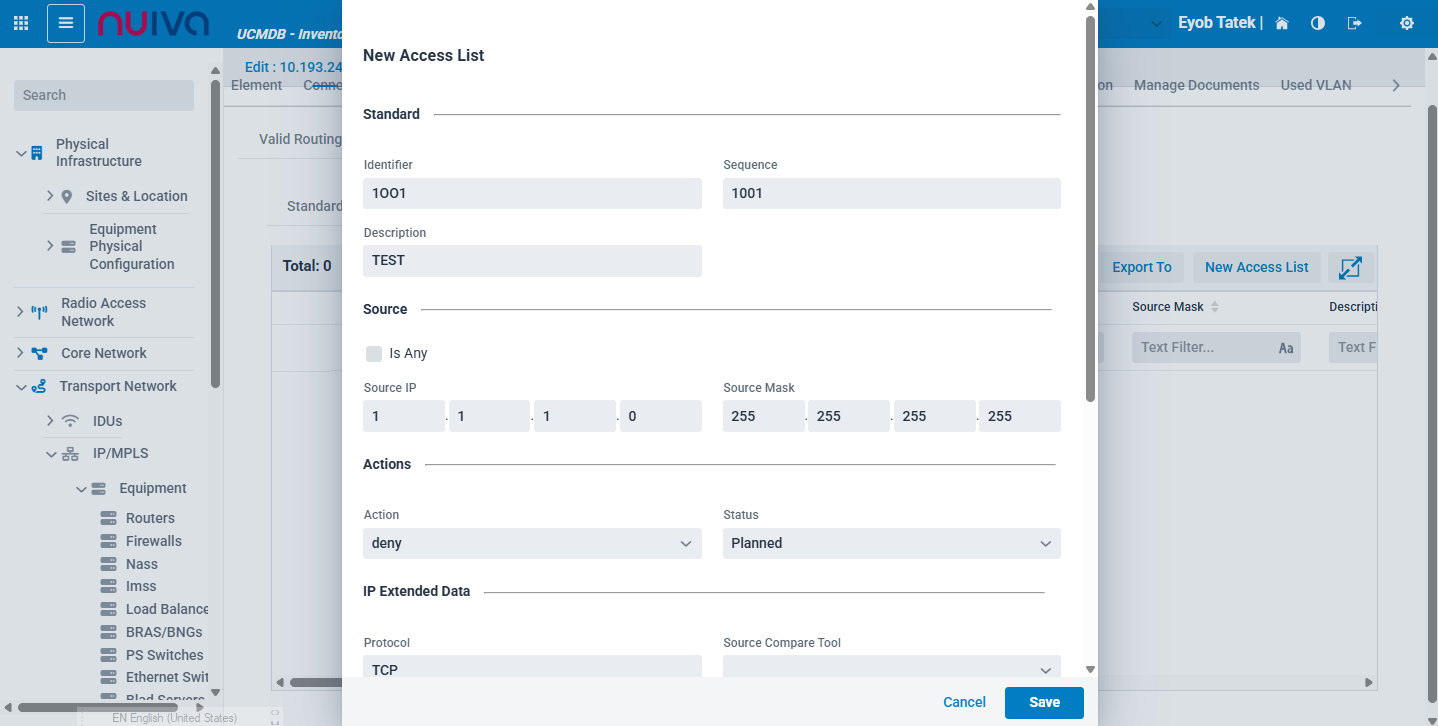Switch to the Used VLAN tab
Viewport: 1438px width, 726px height.
1315,85
